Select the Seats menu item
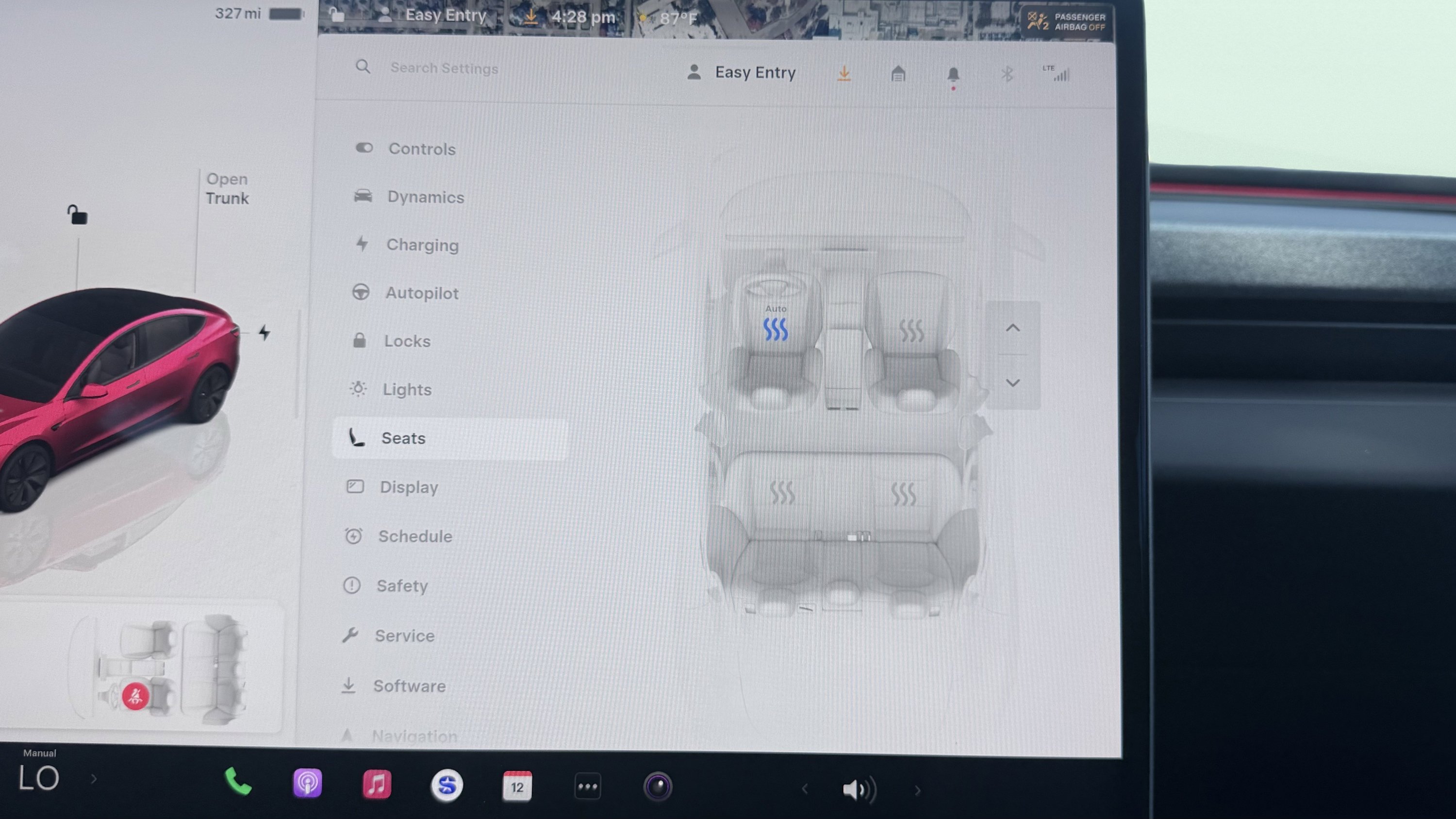The width and height of the screenshot is (1456, 819). pos(450,438)
